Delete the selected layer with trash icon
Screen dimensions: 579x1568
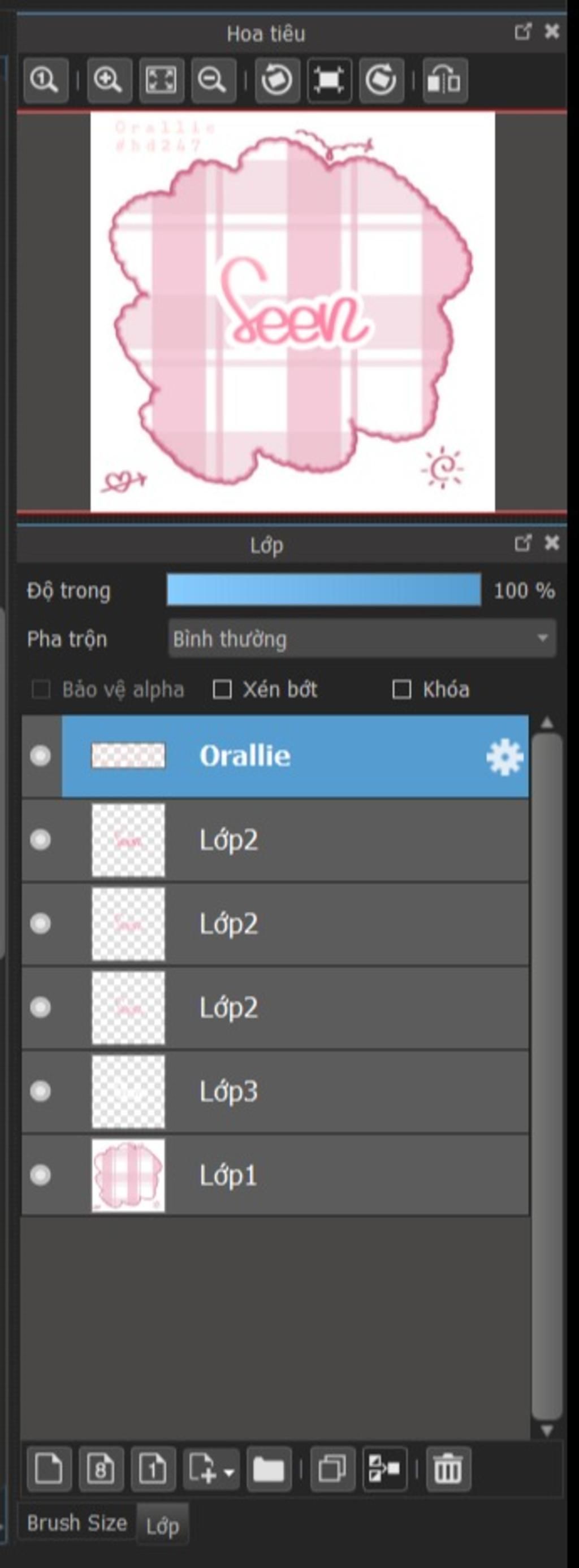click(x=448, y=1469)
